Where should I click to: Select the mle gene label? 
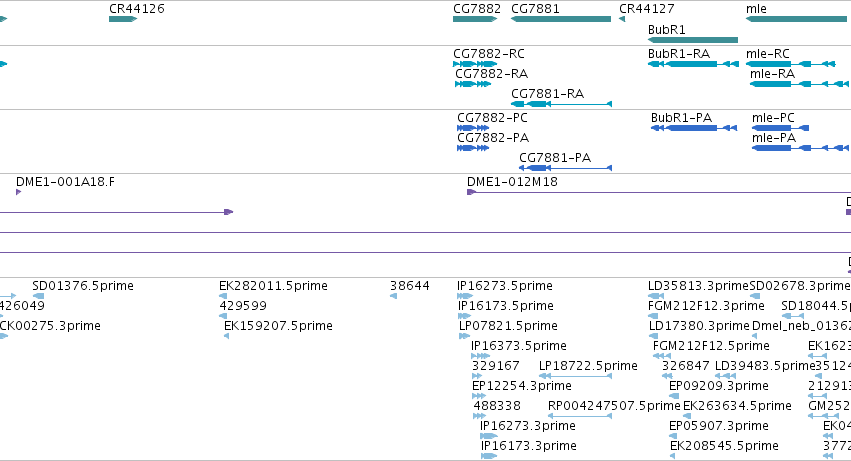tap(756, 9)
